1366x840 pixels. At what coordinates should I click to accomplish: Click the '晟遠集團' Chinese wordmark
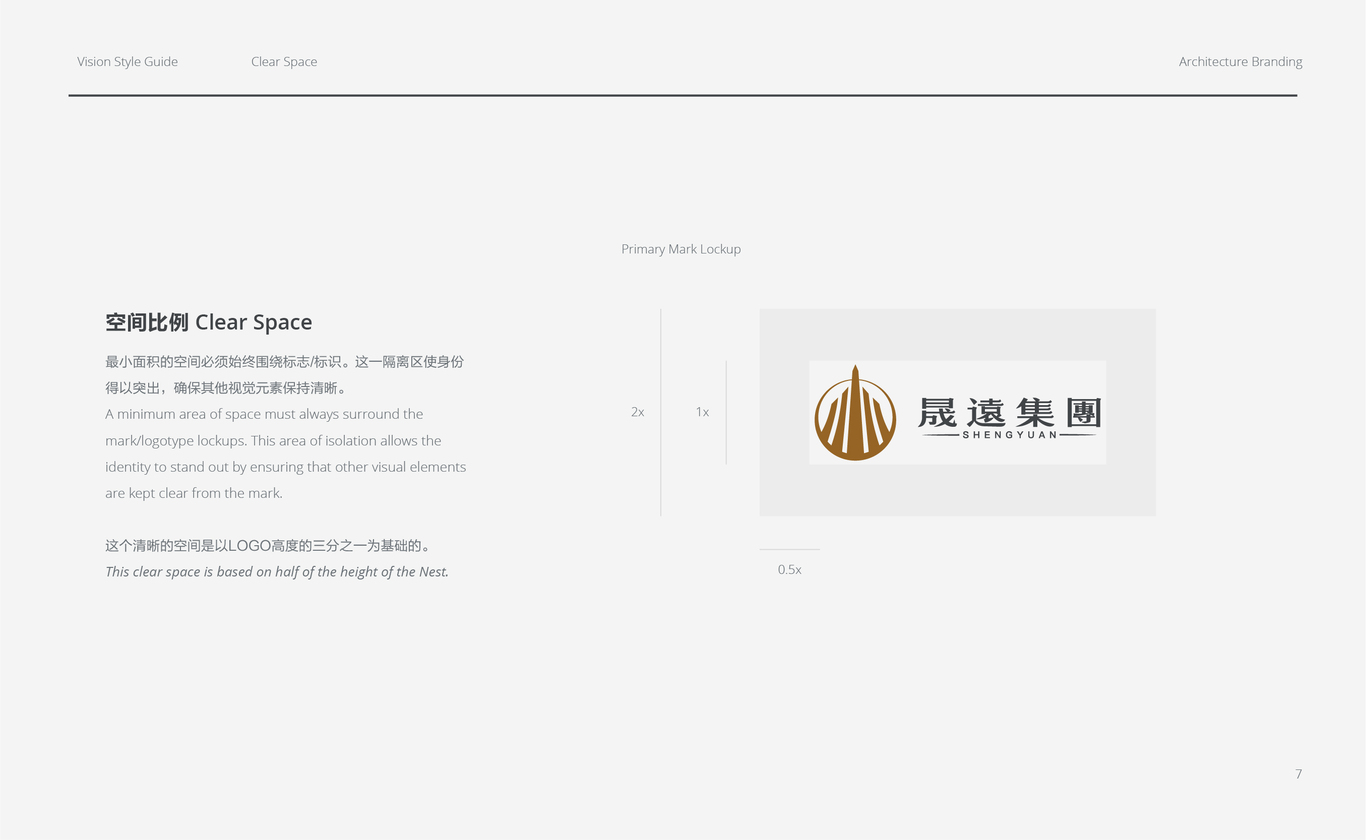point(1010,411)
